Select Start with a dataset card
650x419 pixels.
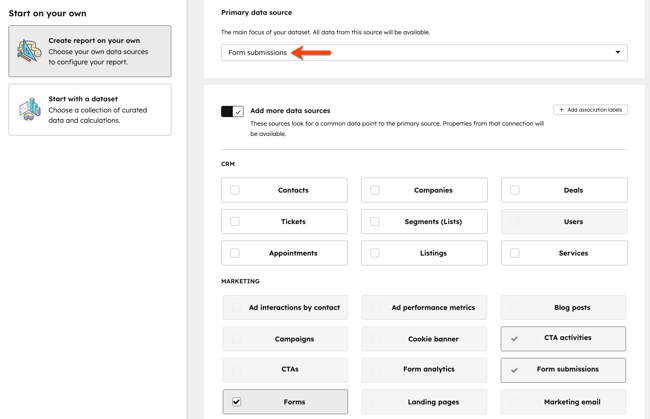click(90, 110)
